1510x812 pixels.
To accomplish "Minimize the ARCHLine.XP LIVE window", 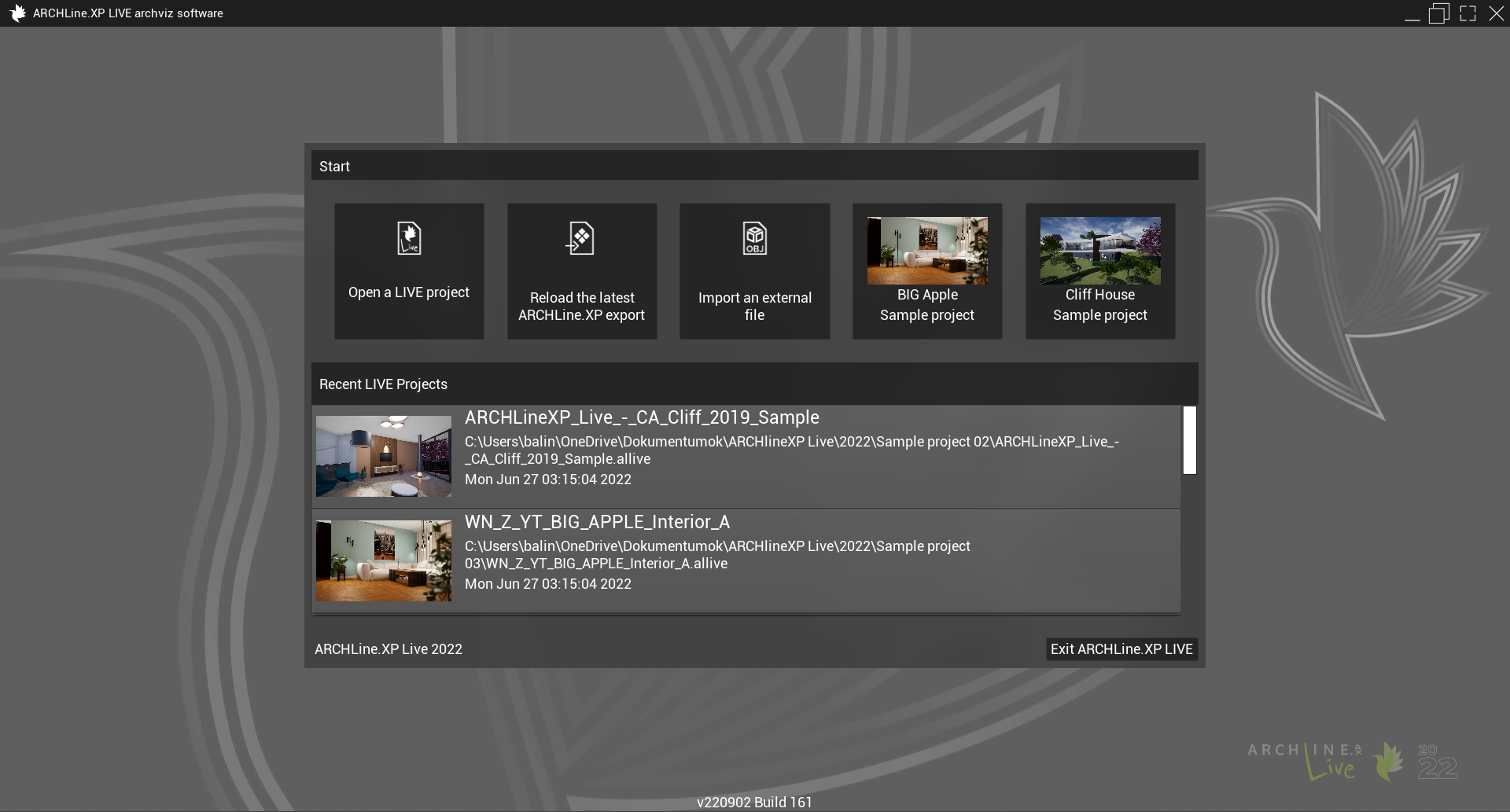I will tap(1412, 13).
